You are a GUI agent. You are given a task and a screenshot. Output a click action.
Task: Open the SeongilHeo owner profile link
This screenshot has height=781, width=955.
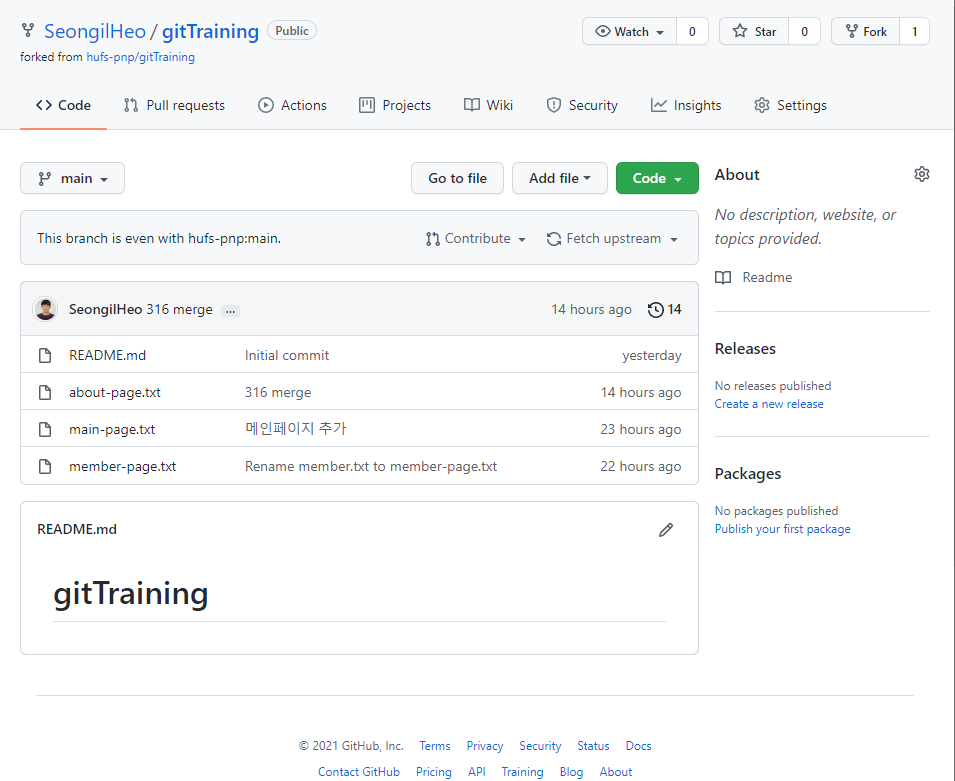pos(94,31)
